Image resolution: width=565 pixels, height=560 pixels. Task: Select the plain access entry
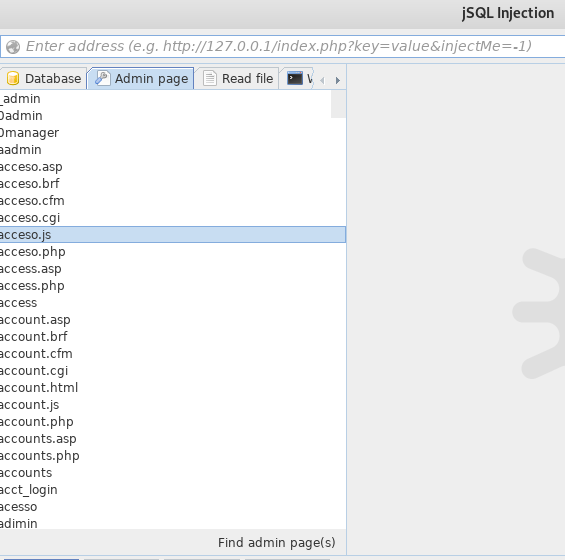[173, 303]
